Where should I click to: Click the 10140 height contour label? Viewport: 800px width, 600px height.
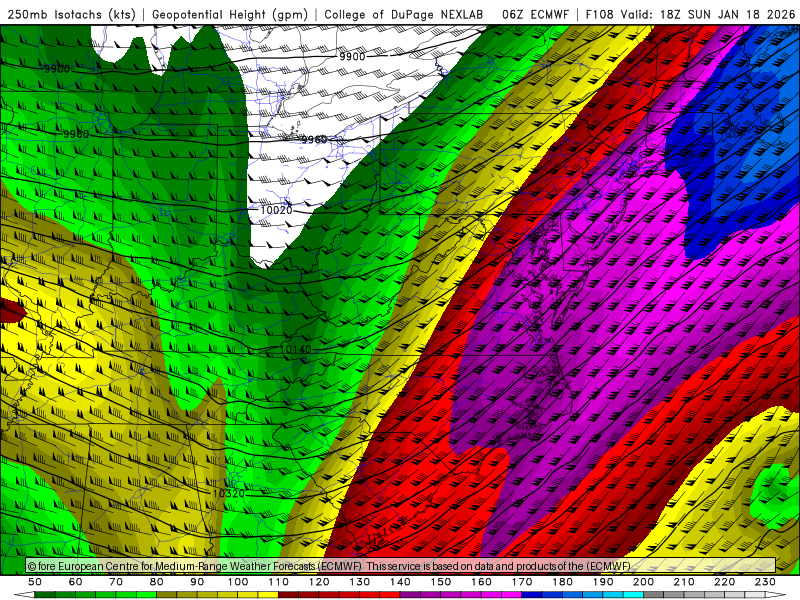coord(296,349)
